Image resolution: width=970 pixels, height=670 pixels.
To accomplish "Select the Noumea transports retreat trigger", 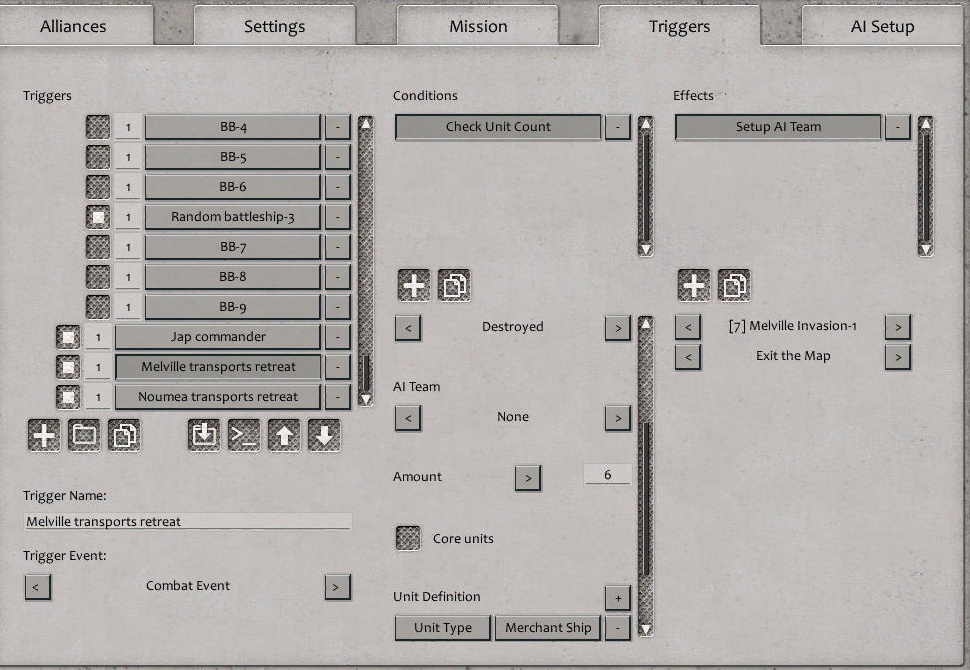I will [218, 397].
